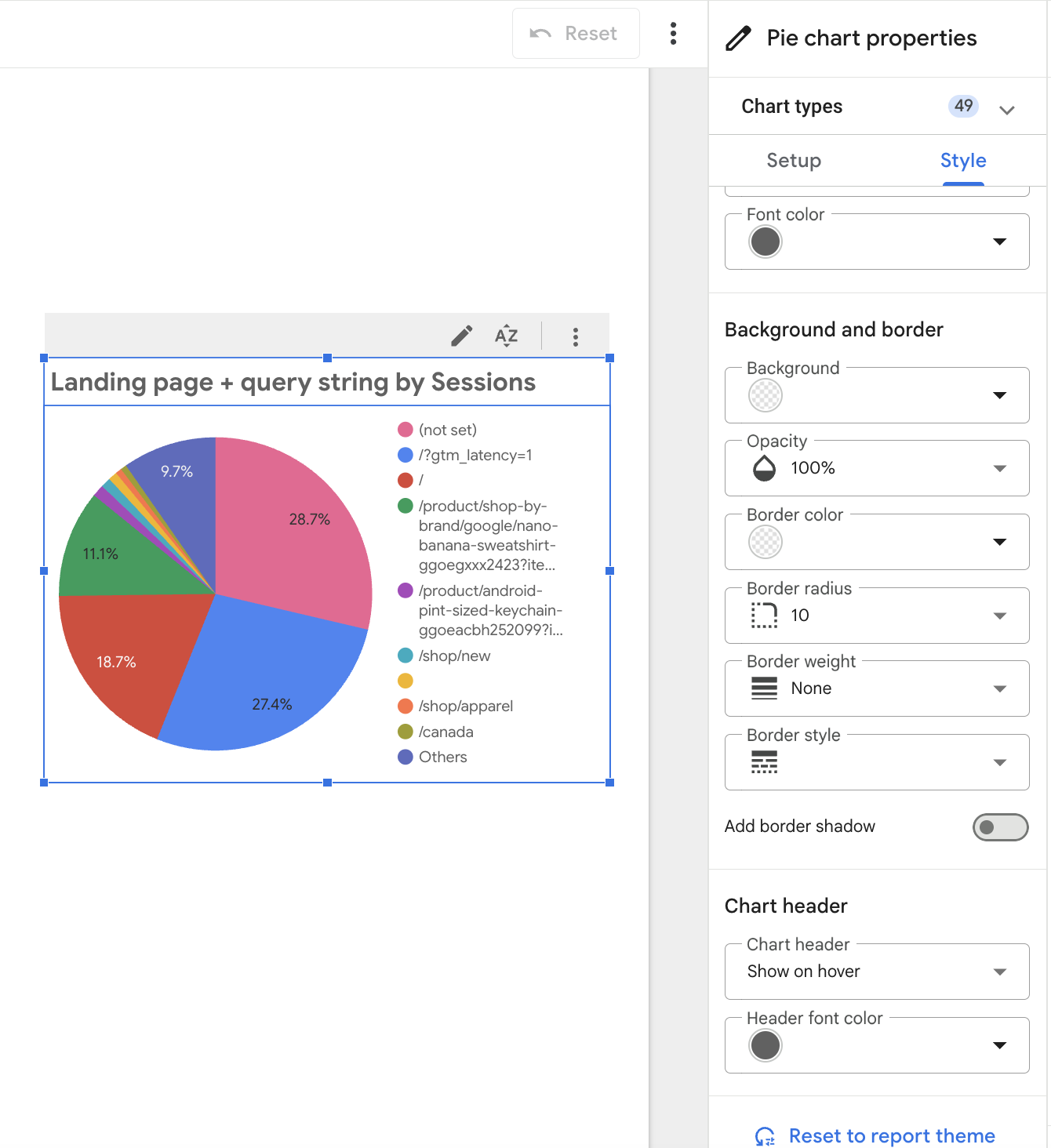The image size is (1051, 1148).
Task: Click the nano-banana-sweatshirt legend entry
Action: [489, 536]
